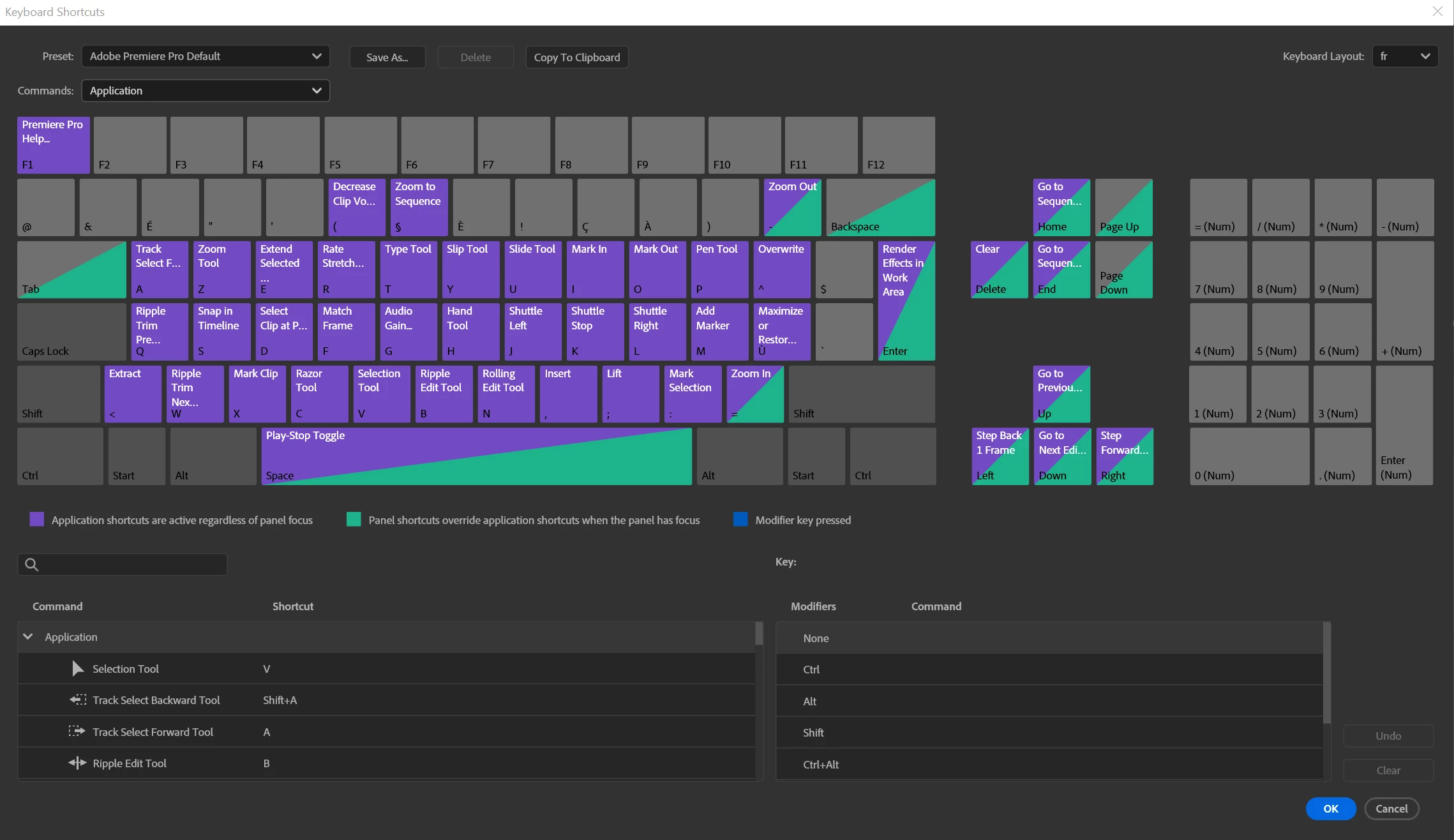The height and width of the screenshot is (840, 1454).
Task: Select the Ctrl modifier row
Action: pos(1049,669)
